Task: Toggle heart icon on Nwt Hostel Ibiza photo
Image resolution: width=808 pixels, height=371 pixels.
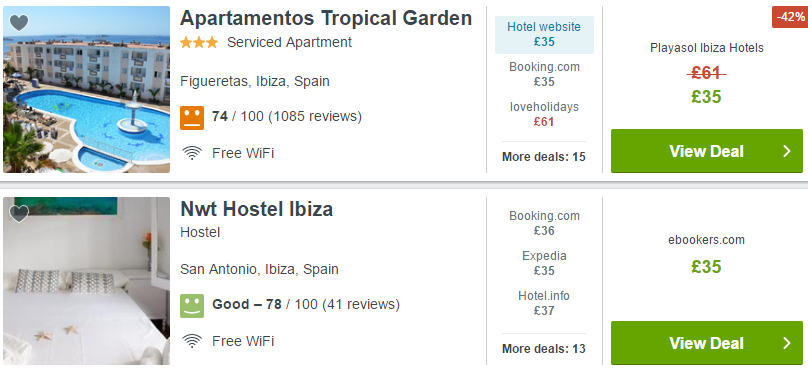Action: click(19, 213)
